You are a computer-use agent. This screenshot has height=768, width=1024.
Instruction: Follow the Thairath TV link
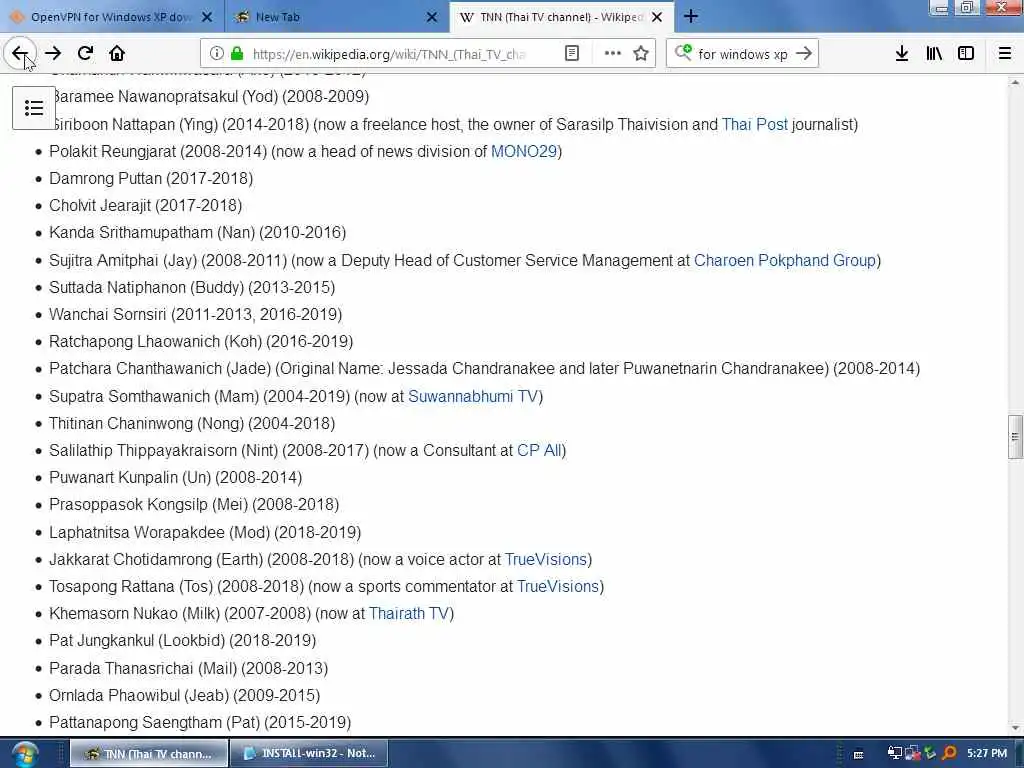click(x=409, y=614)
